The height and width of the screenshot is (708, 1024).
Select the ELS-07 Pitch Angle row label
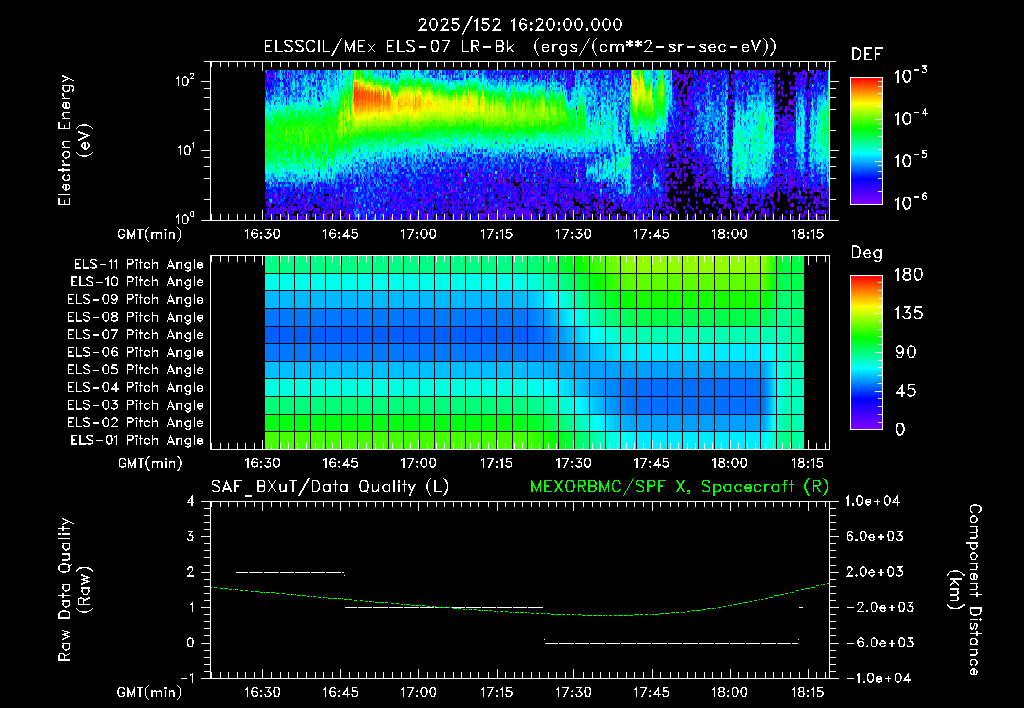136,334
